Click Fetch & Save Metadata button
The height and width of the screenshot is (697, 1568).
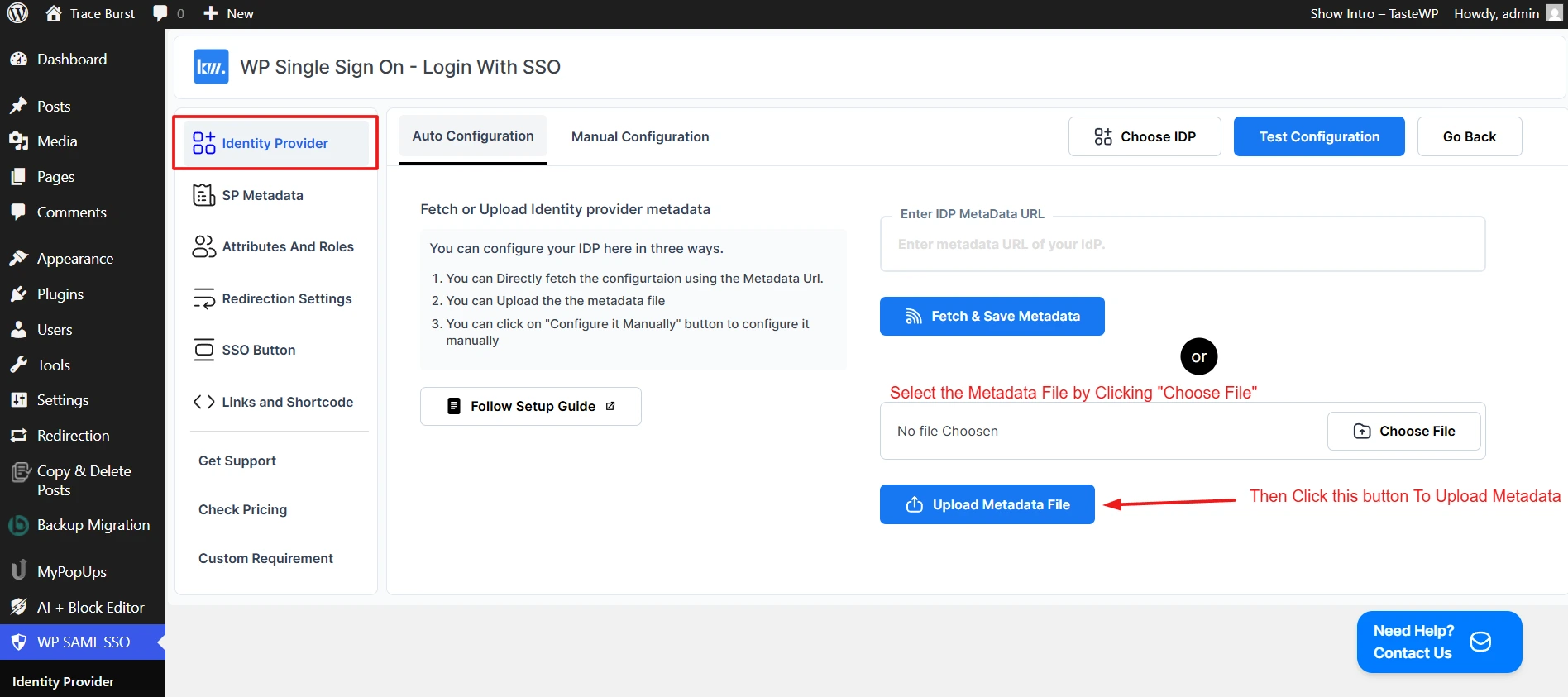(992, 316)
